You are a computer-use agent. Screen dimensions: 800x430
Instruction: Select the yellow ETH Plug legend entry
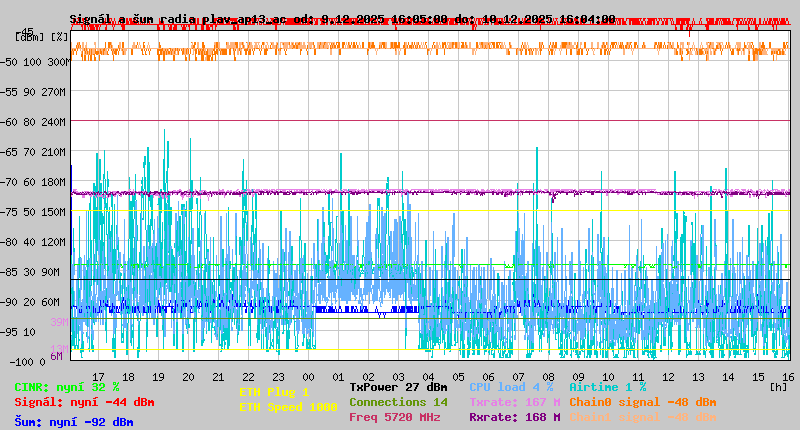[274, 392]
